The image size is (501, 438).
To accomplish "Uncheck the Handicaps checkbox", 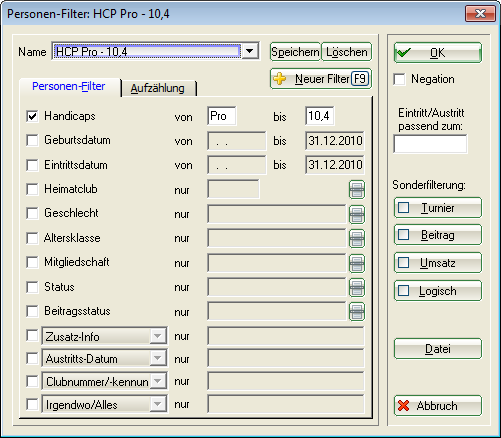I will [x=32, y=116].
